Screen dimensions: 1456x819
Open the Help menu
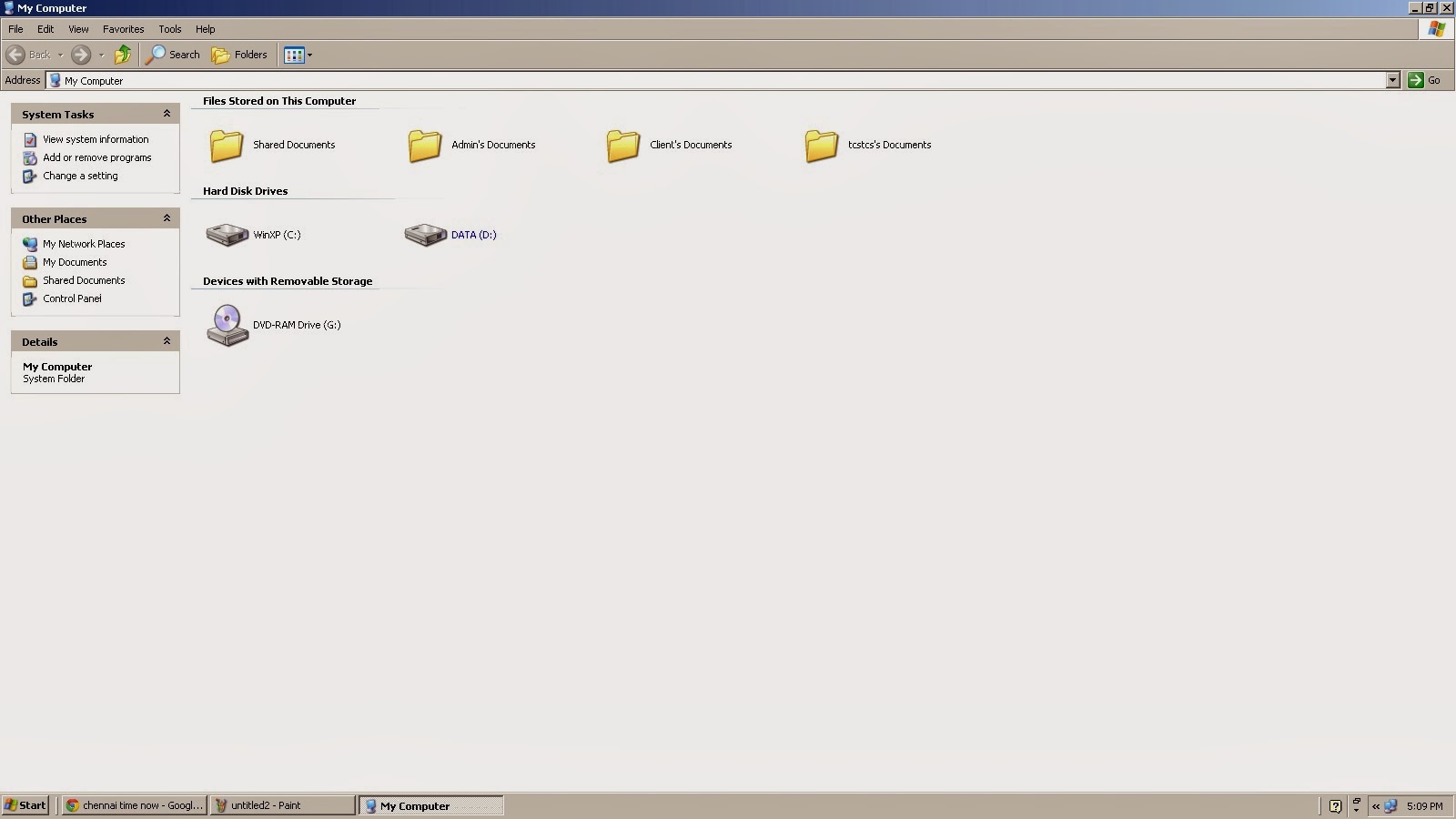point(206,29)
